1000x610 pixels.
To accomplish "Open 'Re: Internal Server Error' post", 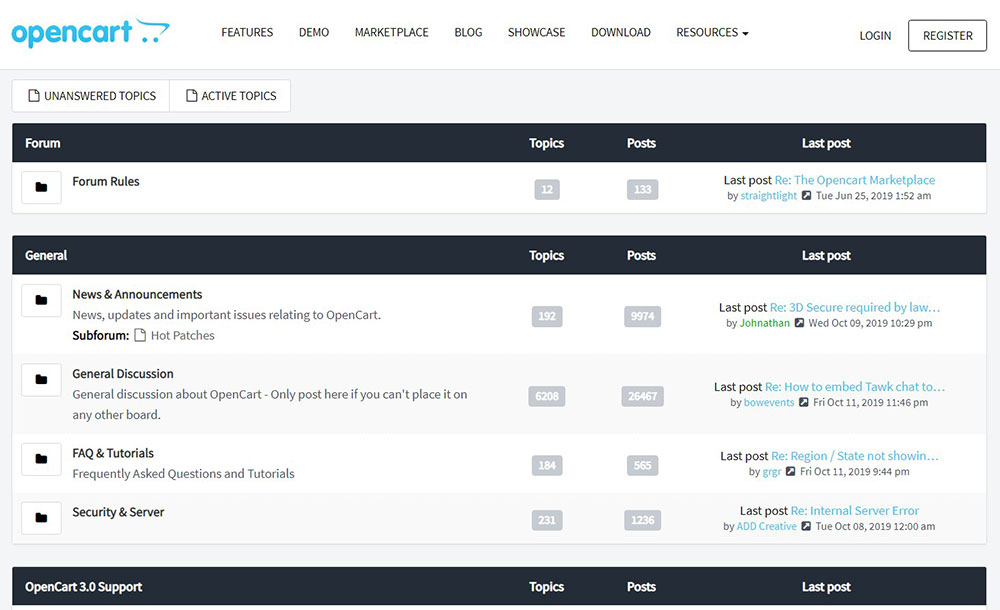I will [x=855, y=511].
